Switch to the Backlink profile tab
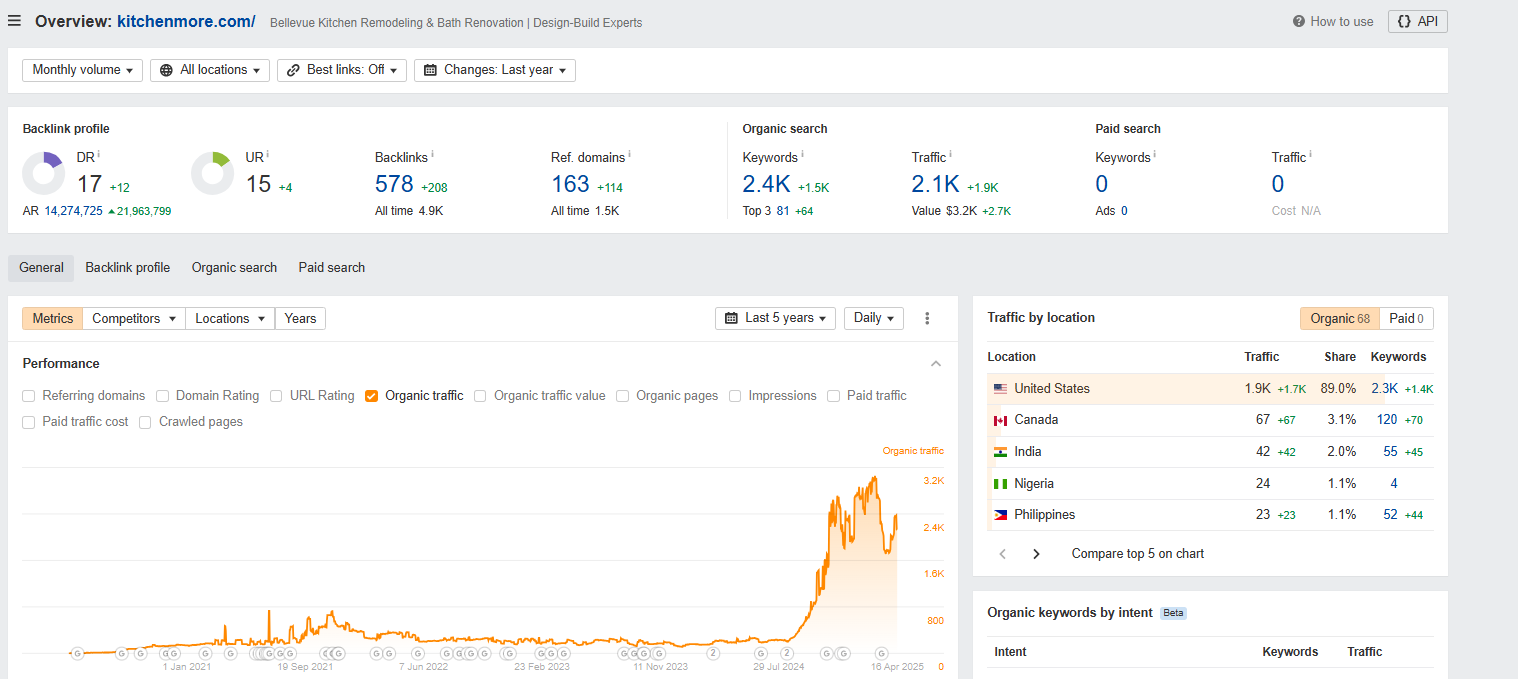The height and width of the screenshot is (679, 1518). [128, 268]
